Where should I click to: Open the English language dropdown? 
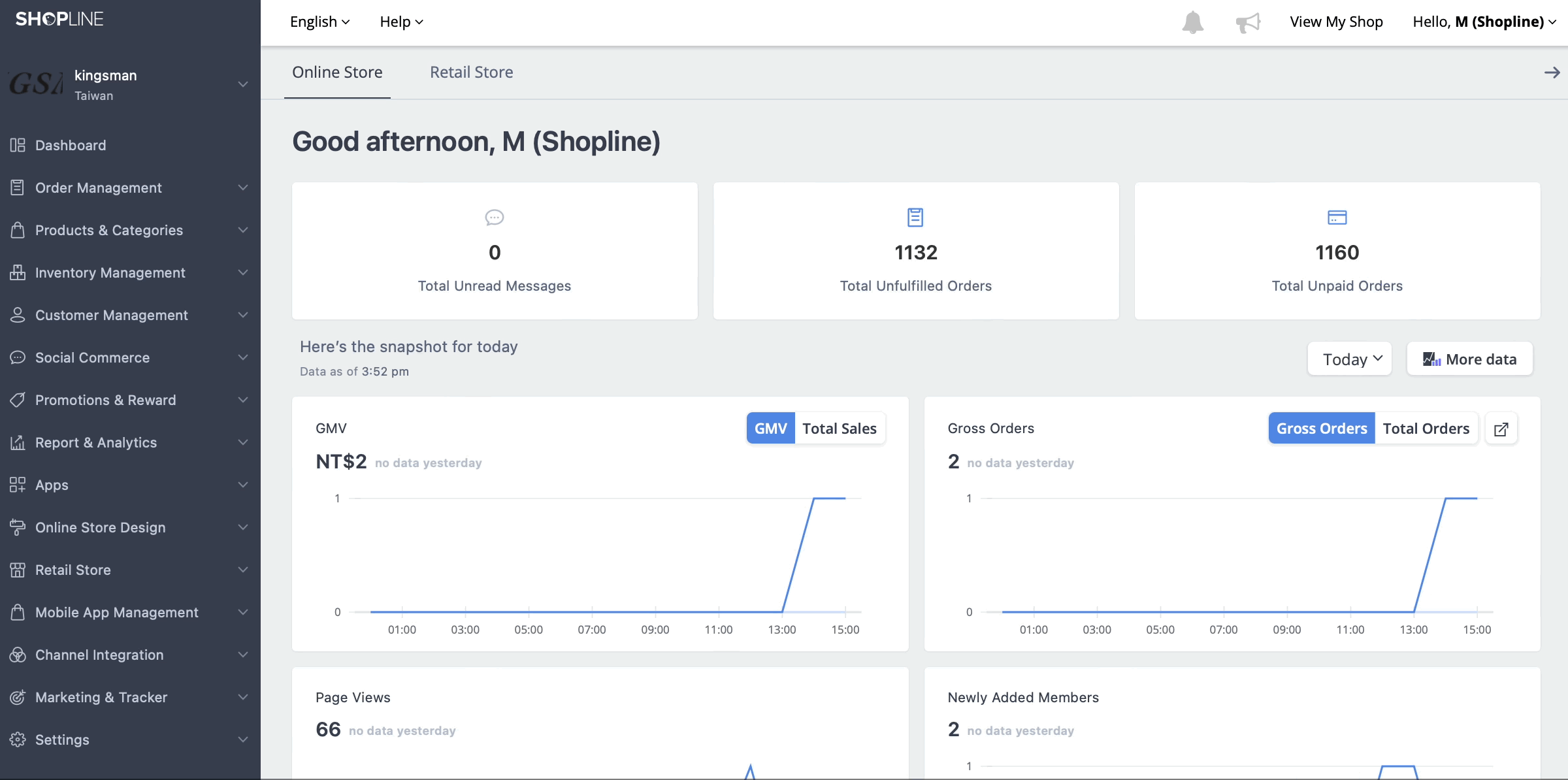pyautogui.click(x=319, y=22)
